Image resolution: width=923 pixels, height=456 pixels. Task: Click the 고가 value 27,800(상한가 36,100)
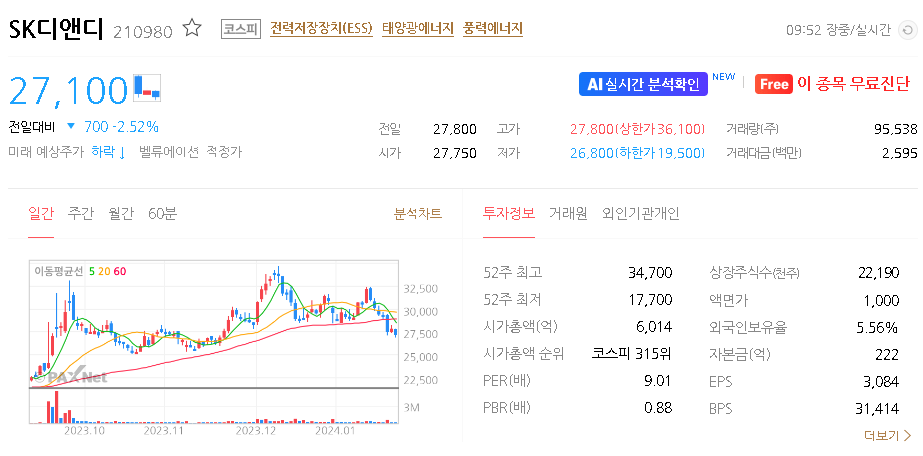click(638, 129)
